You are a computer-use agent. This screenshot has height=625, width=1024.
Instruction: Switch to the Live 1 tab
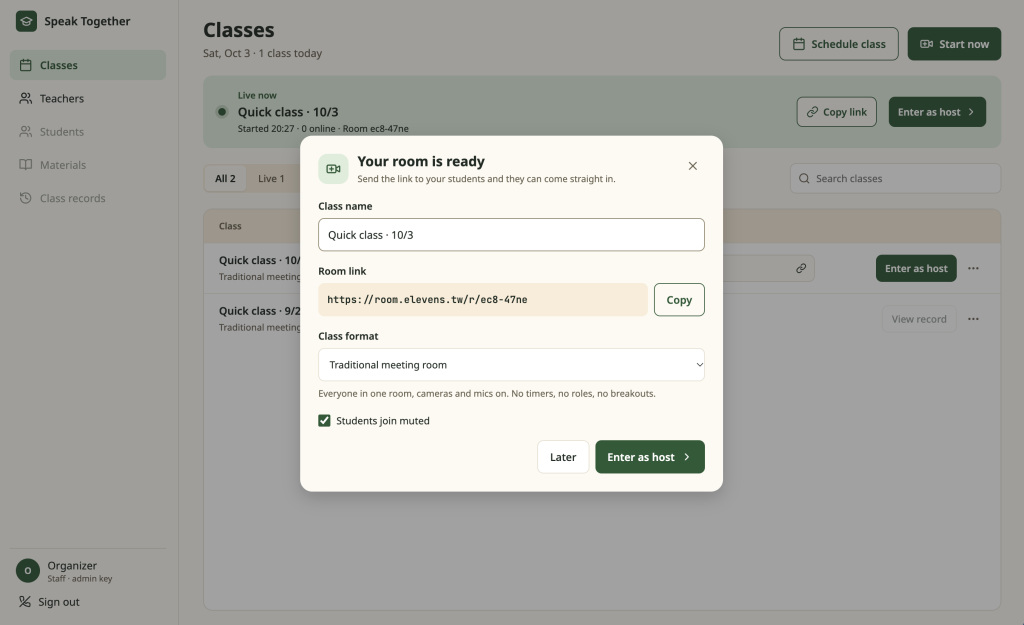(271, 178)
